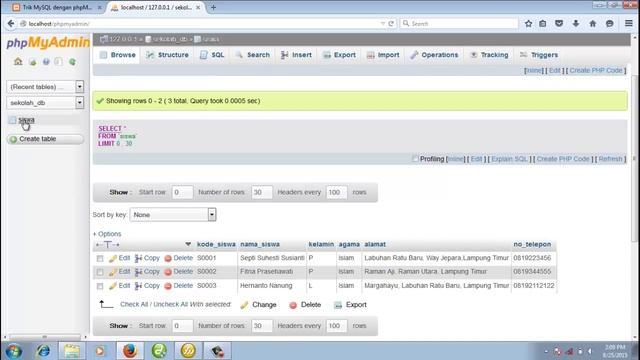The height and width of the screenshot is (360, 640).
Task: Sort by no_telepon column header
Action: point(532,244)
